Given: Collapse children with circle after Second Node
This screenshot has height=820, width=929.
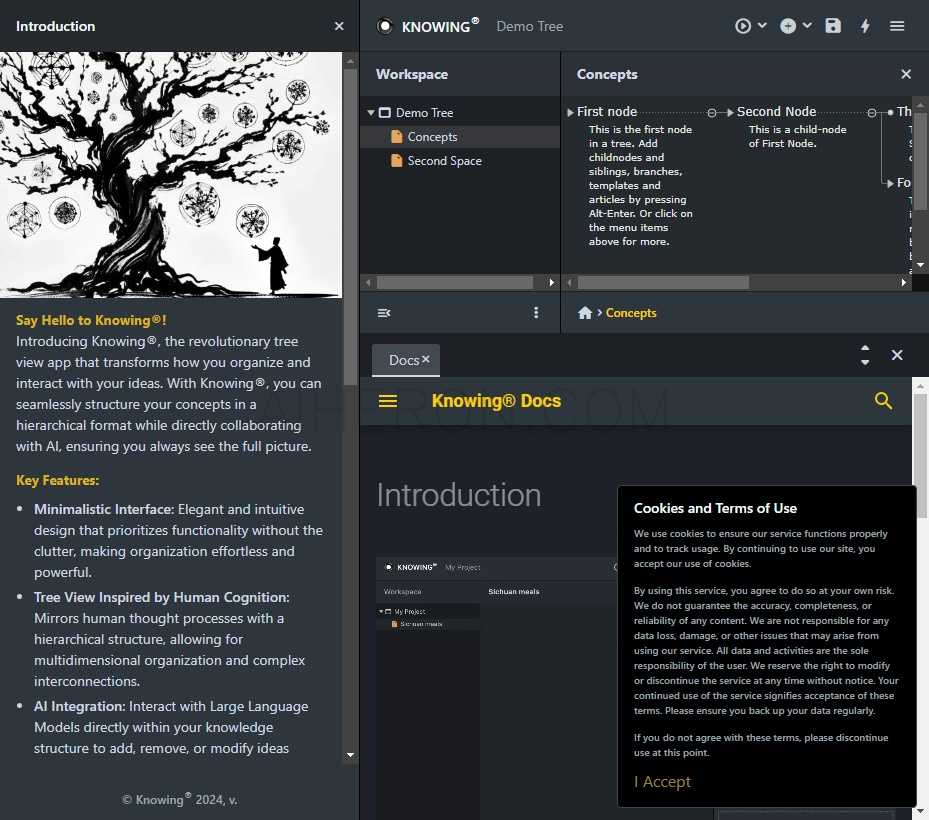Looking at the screenshot, I should [872, 113].
